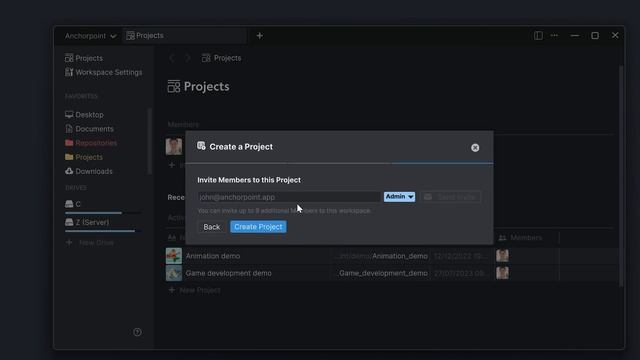Toggle the sidebar panel layout icon
This screenshot has height=360, width=640.
tap(538, 36)
